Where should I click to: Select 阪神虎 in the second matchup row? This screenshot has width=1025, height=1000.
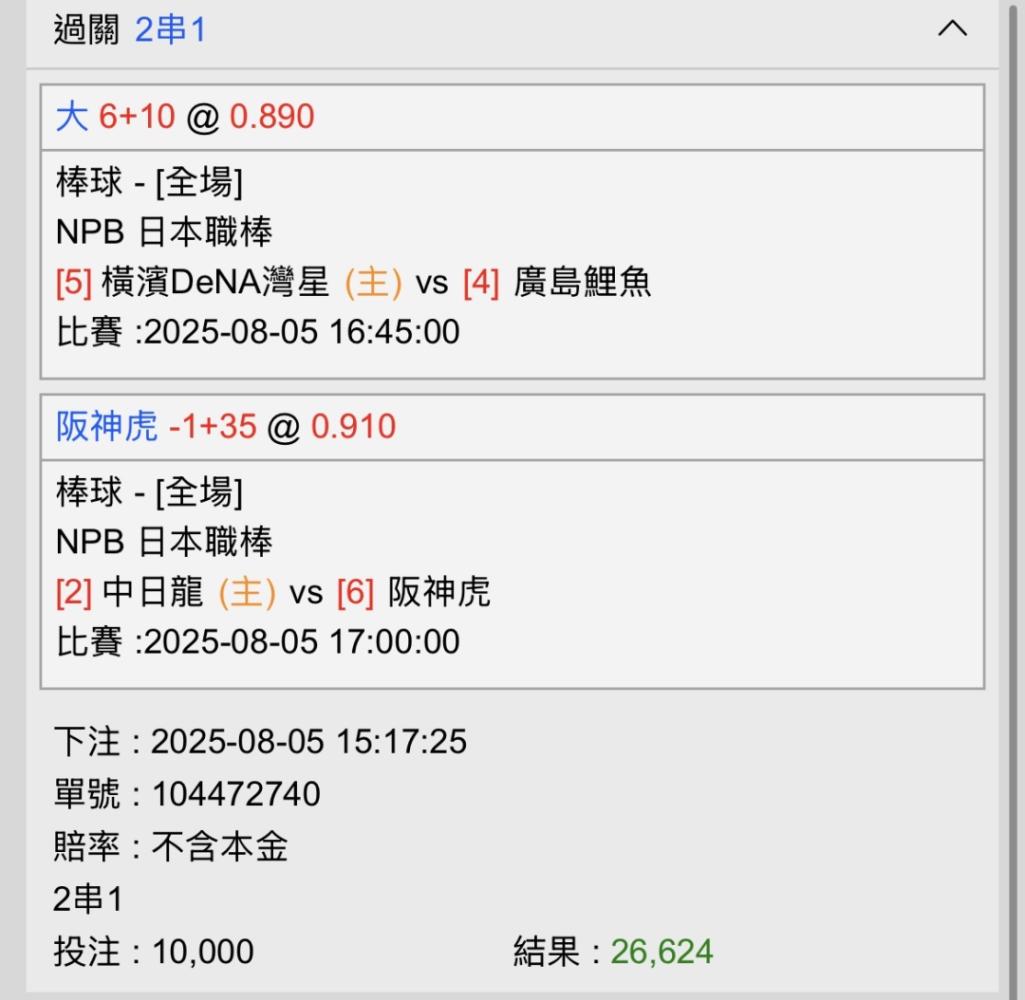pyautogui.click(x=439, y=592)
